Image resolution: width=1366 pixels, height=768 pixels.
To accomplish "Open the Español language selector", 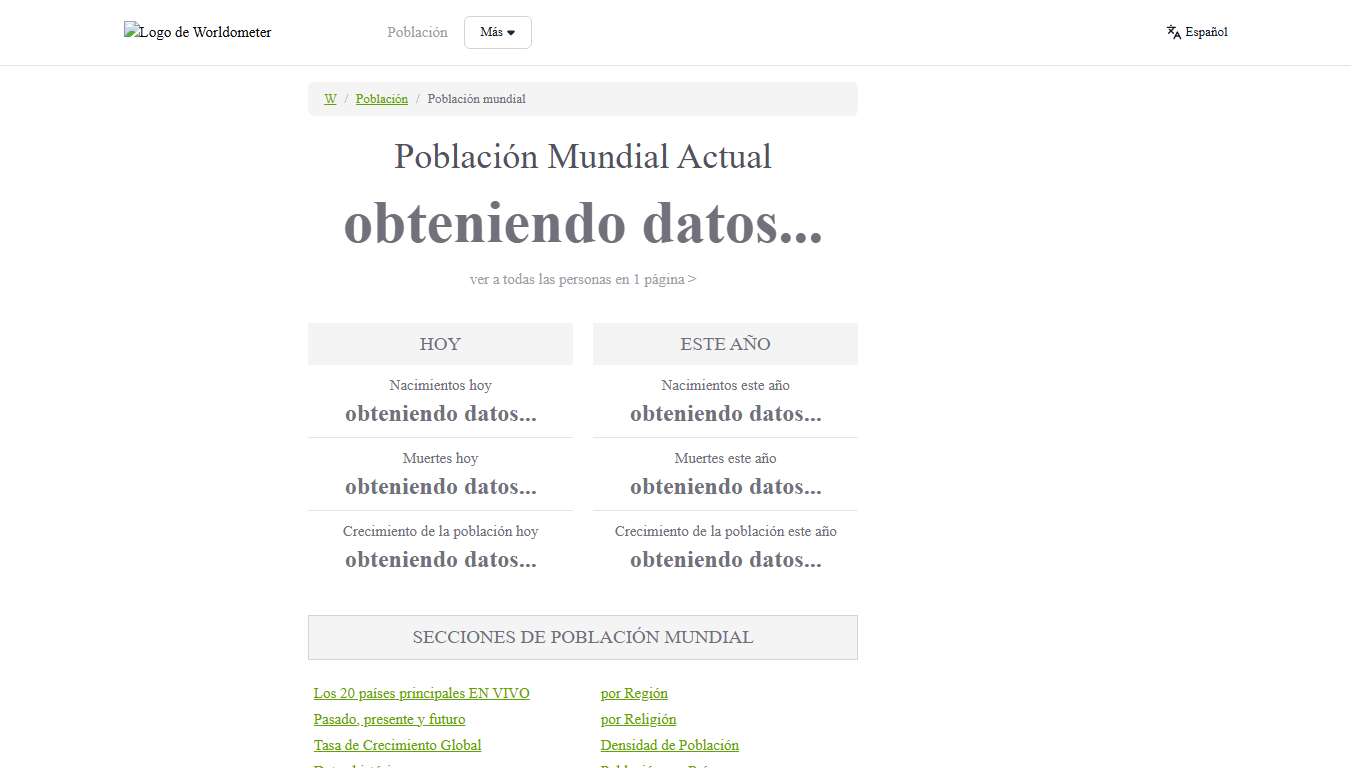I will (1206, 31).
